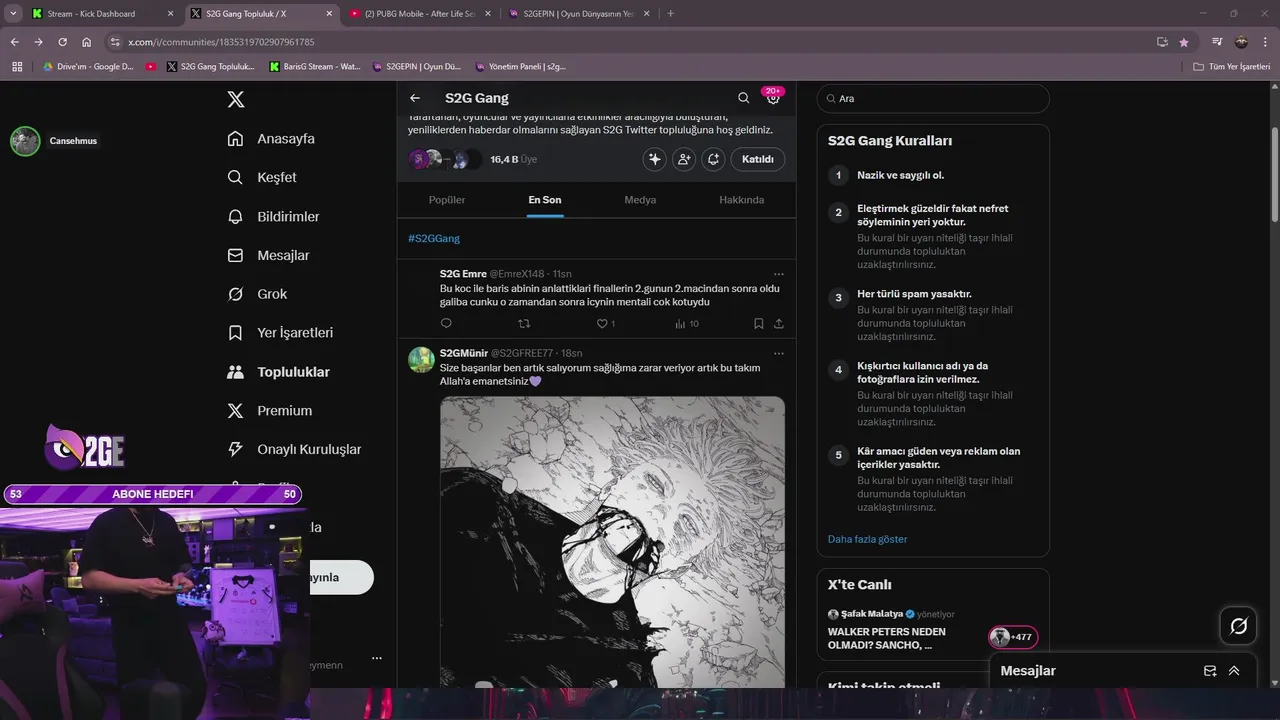Reply to S2G Emre's post
Image resolution: width=1280 pixels, height=720 pixels.
coord(446,323)
